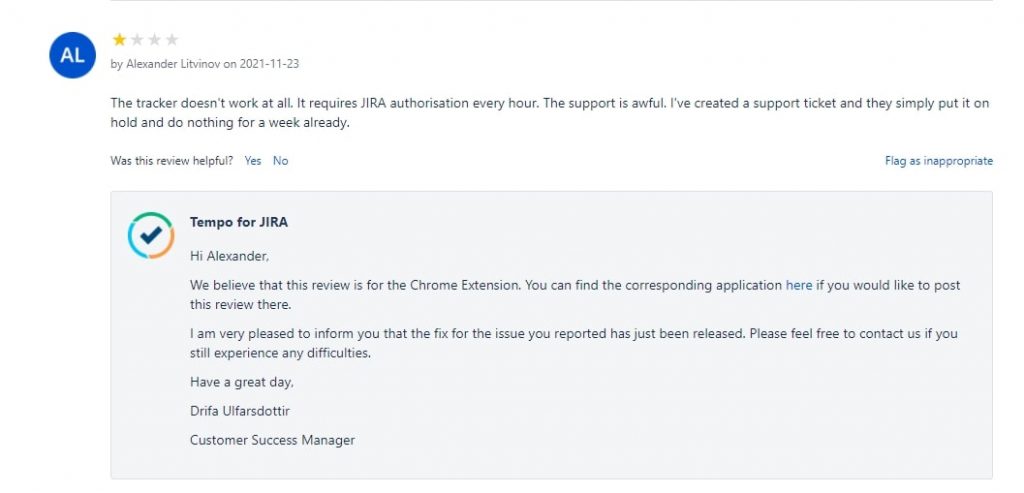Click the review date 2021-11-23

269,64
